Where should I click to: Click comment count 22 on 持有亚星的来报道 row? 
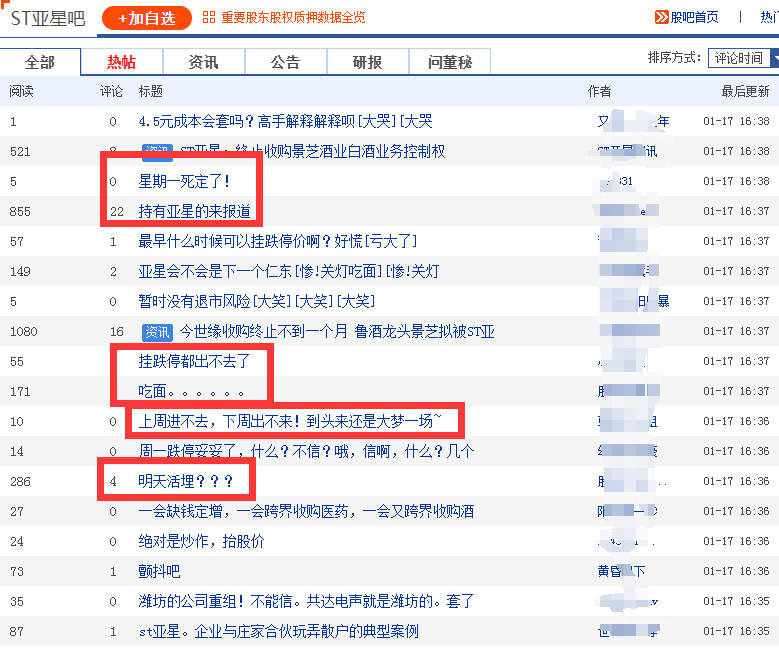117,212
